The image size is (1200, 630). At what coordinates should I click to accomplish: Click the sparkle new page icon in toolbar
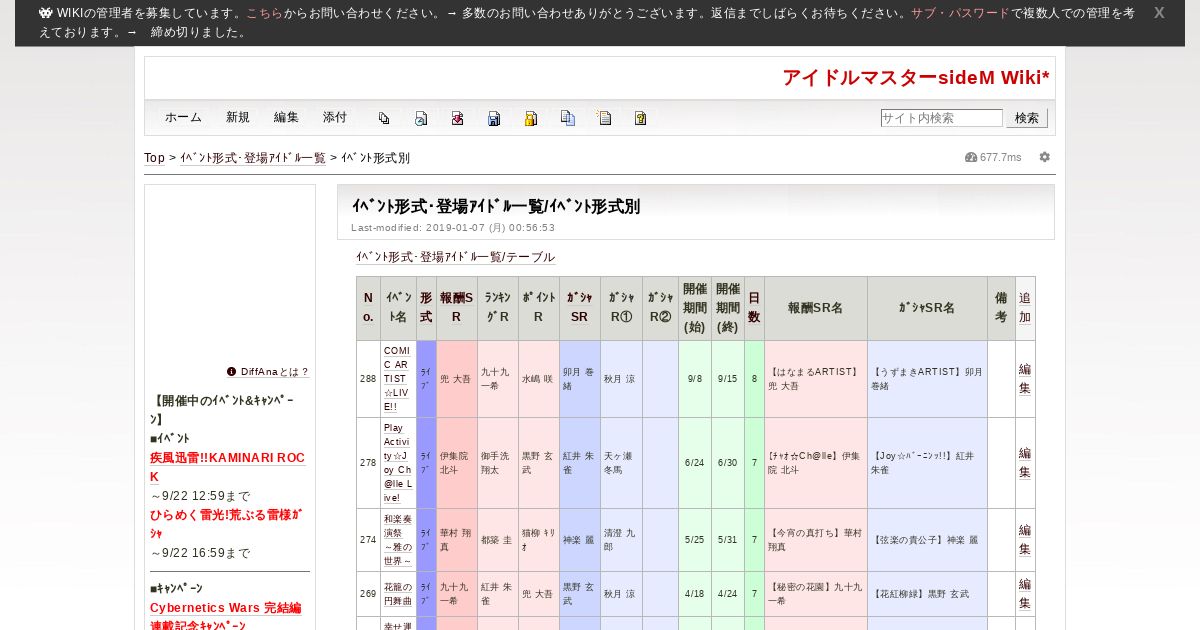(604, 118)
